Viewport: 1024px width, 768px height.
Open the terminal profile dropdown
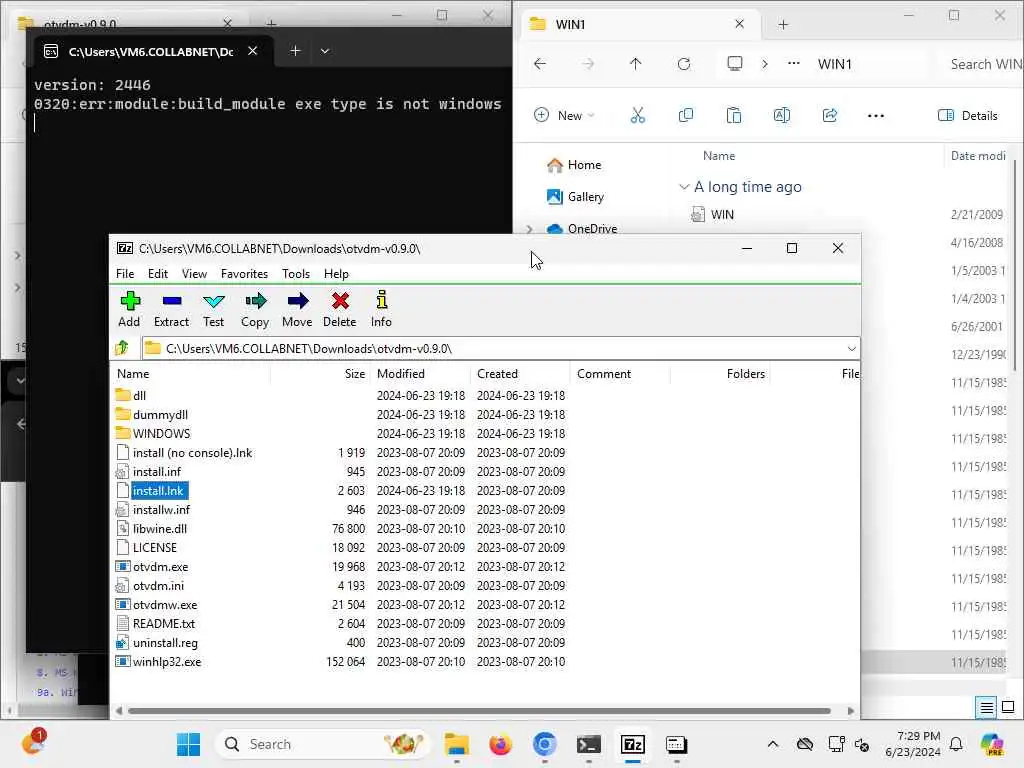click(x=325, y=51)
